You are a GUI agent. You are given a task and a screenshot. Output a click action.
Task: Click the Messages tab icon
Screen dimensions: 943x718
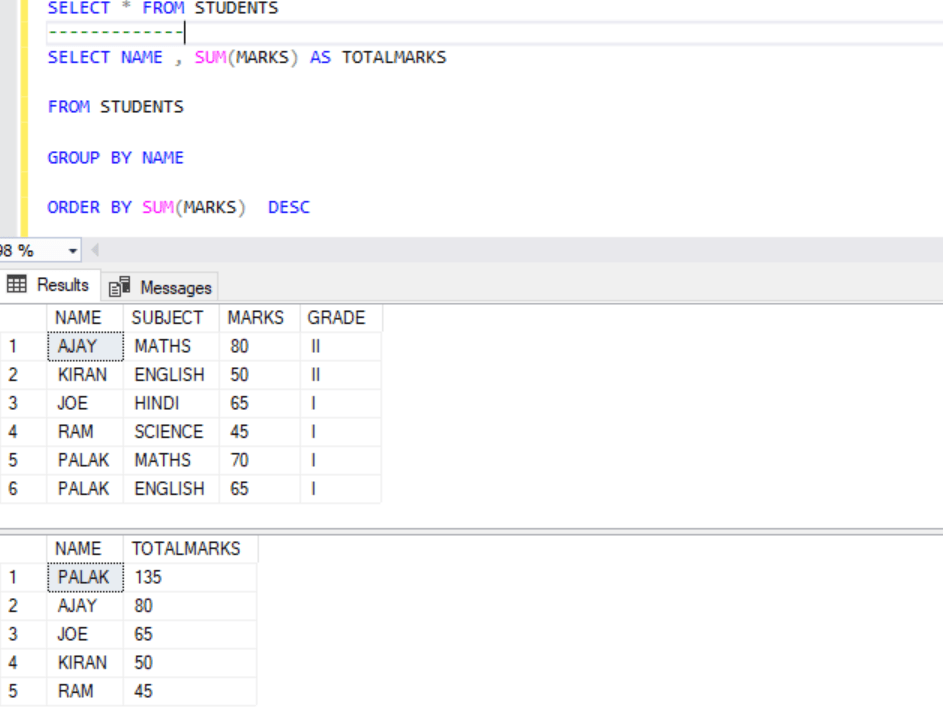coord(119,286)
